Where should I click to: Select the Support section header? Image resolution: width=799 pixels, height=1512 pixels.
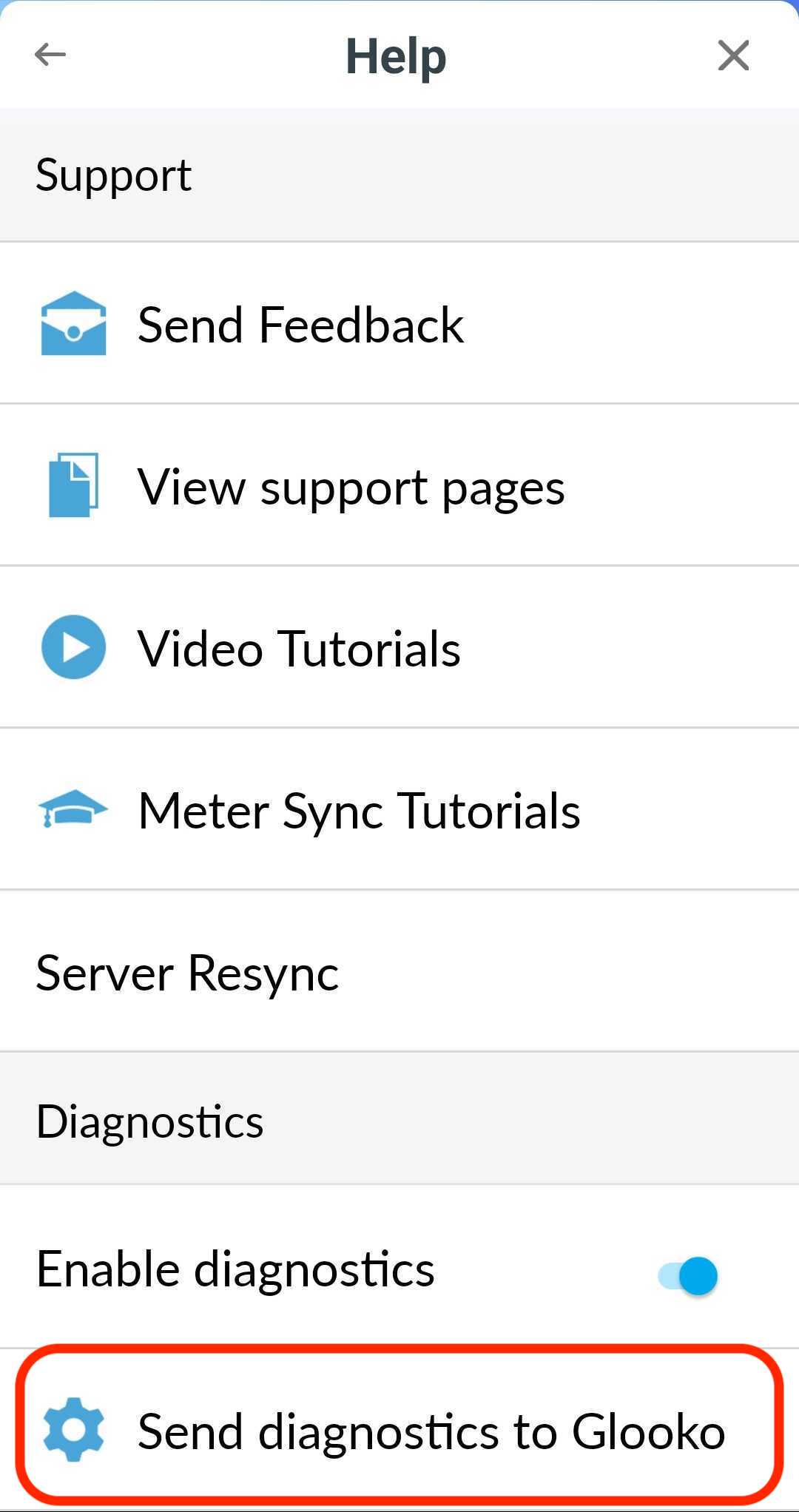click(113, 174)
